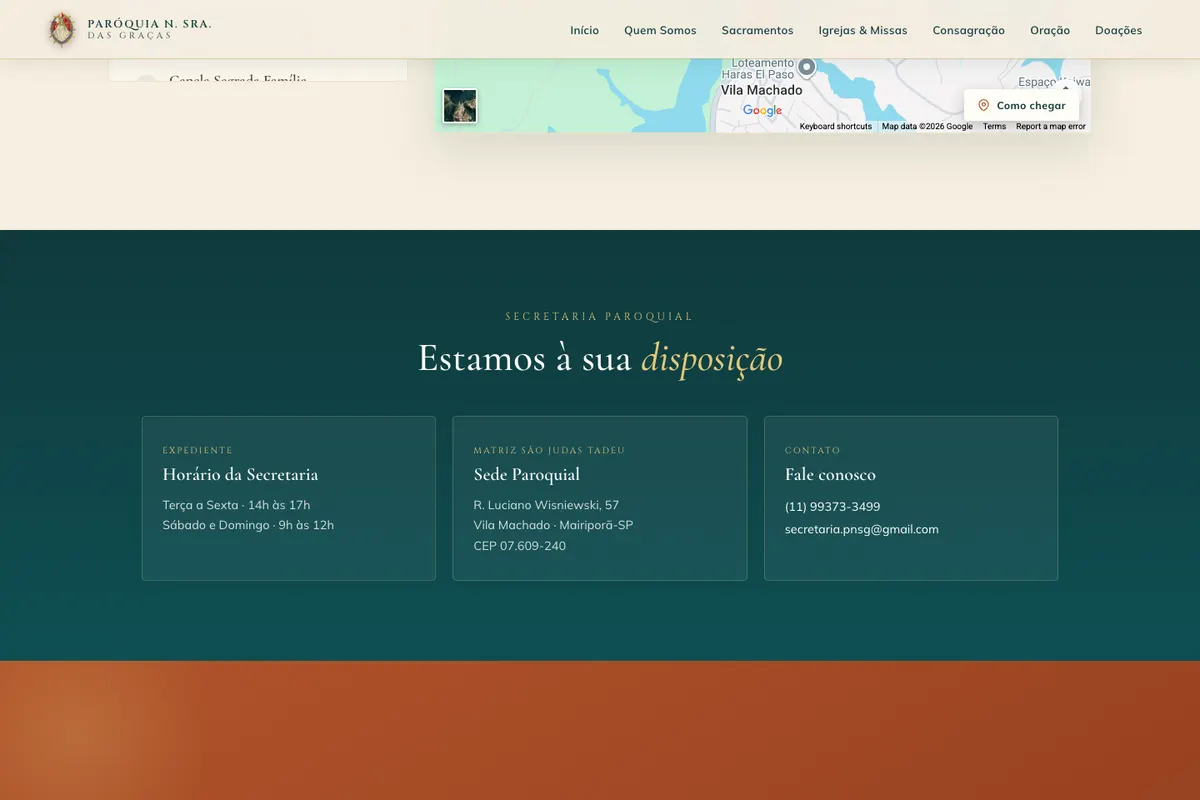
Task: Switch the map to satellite view thumbnail
Action: point(460,106)
